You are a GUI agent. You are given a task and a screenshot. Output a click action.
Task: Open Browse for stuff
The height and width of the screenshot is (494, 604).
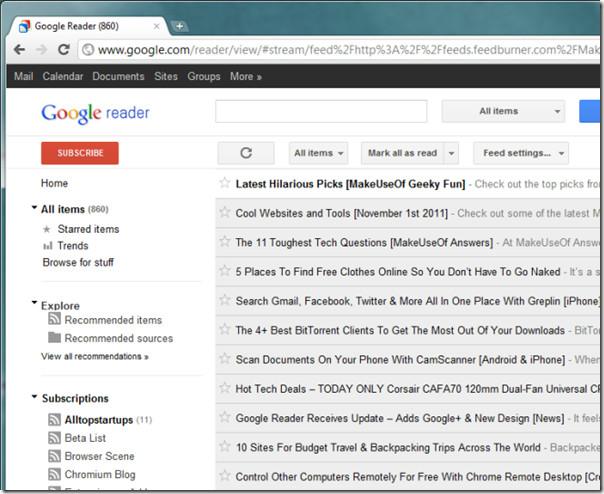[x=78, y=262]
